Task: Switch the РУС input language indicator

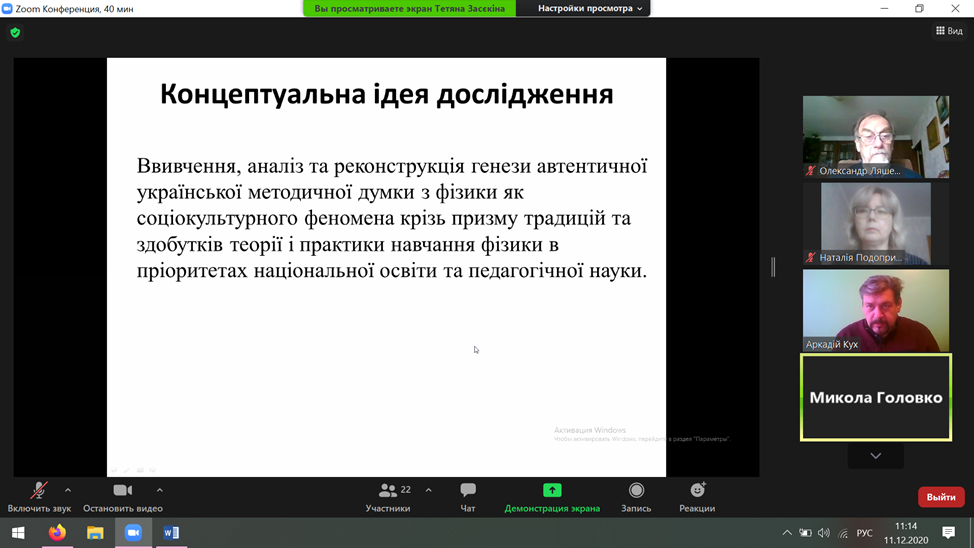Action: click(865, 533)
